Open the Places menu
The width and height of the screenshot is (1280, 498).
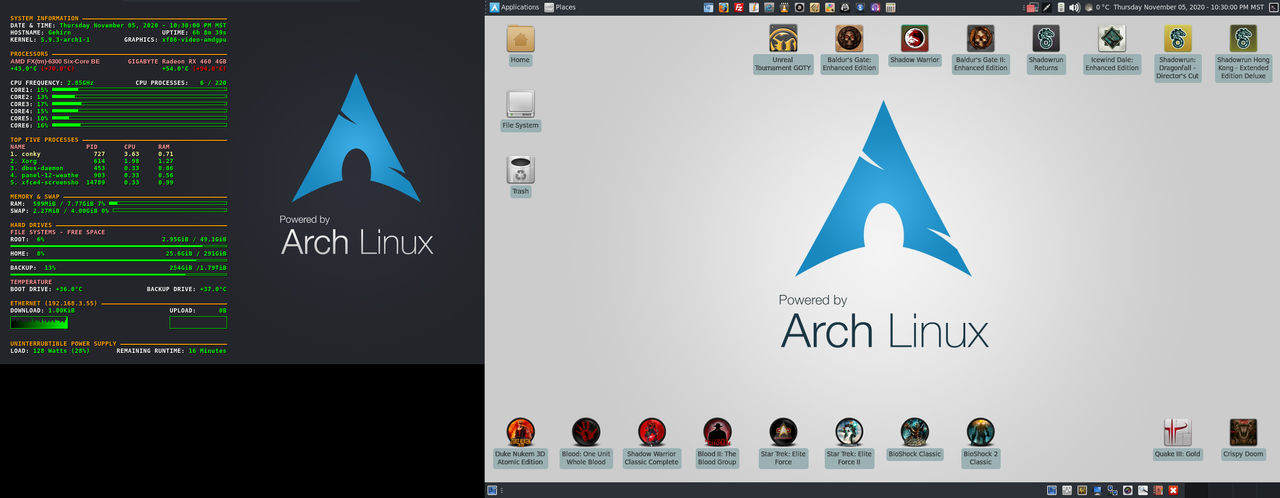pyautogui.click(x=559, y=7)
